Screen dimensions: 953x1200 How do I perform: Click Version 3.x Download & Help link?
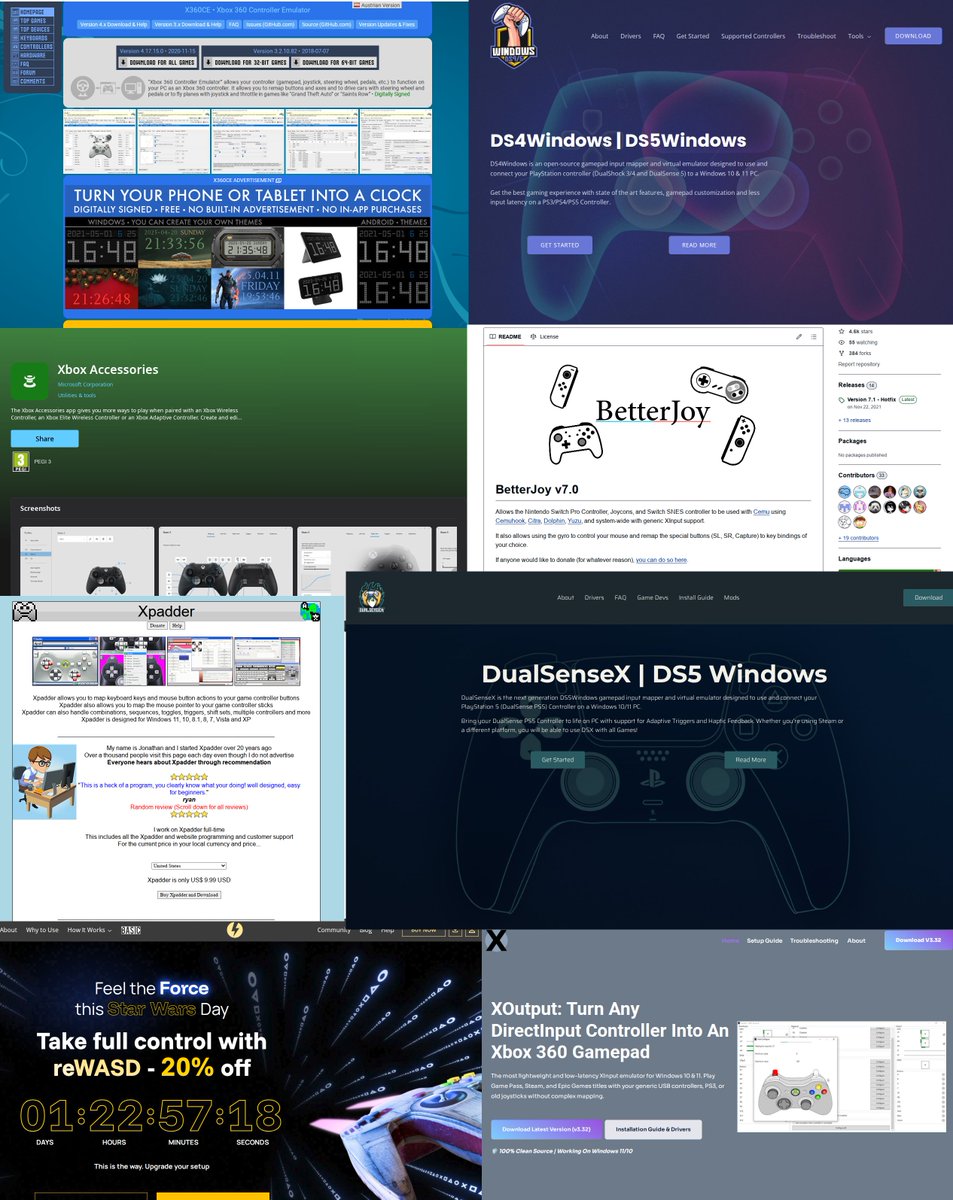(188, 24)
